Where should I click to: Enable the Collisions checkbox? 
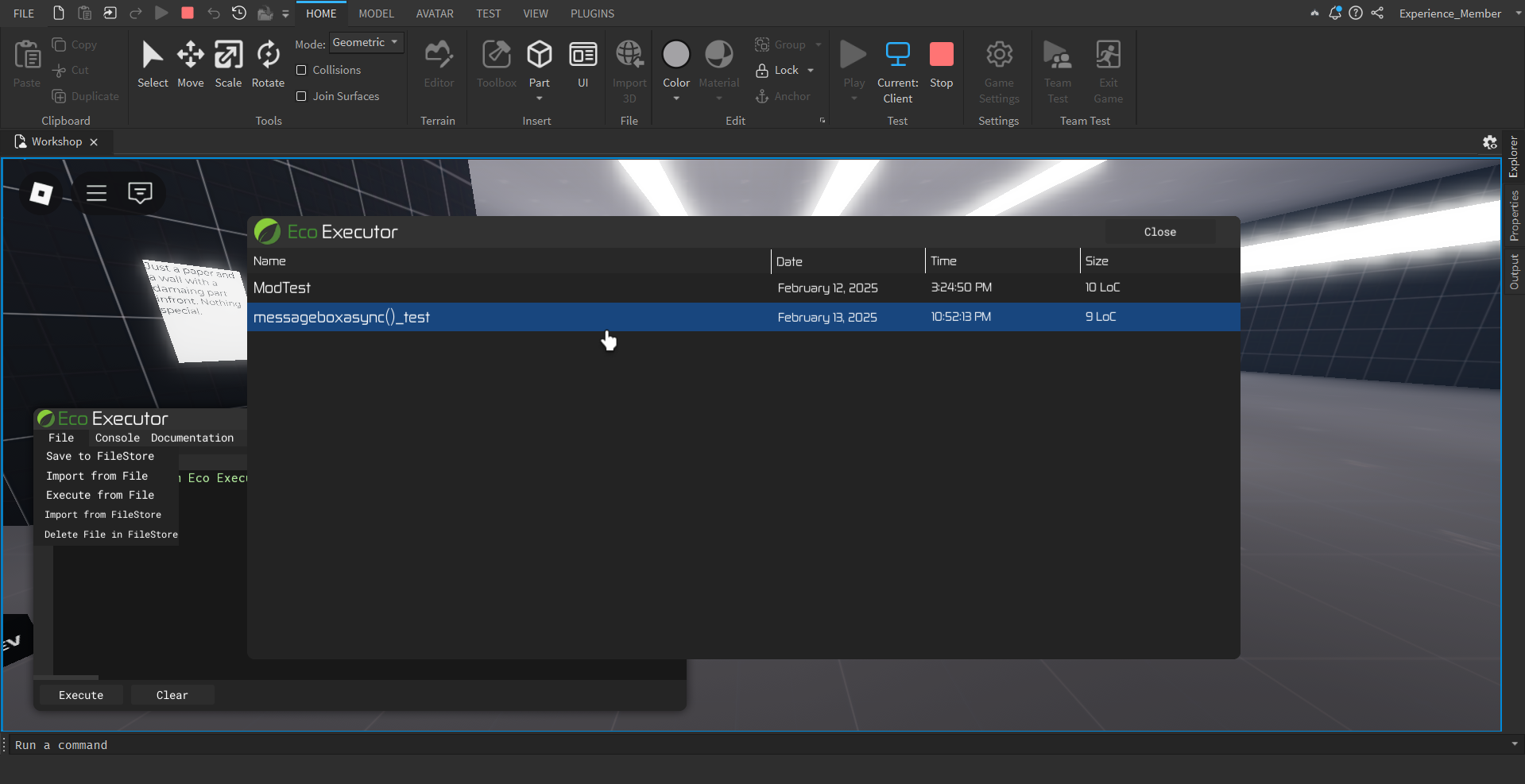[301, 70]
